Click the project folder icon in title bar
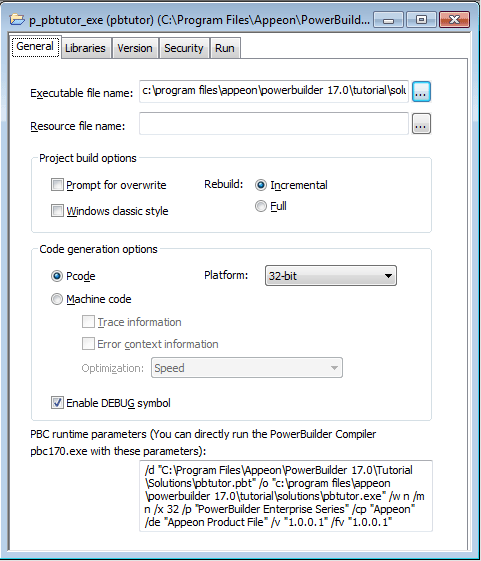This screenshot has width=481, height=561. (17, 19)
